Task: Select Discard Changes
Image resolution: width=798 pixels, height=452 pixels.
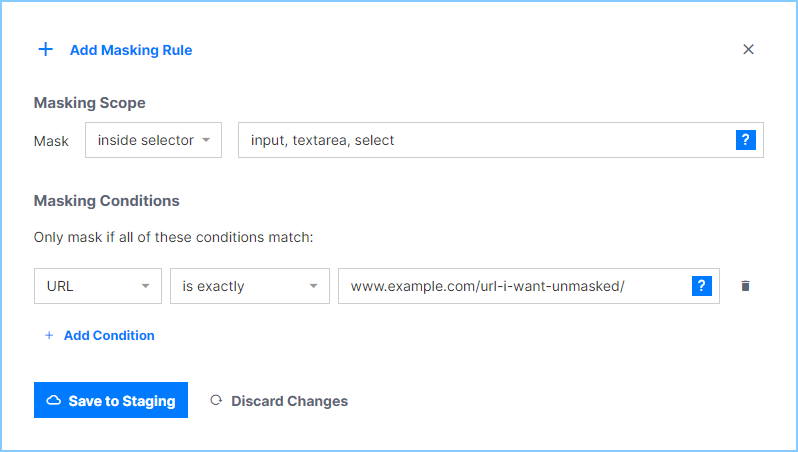Action: coord(289,401)
